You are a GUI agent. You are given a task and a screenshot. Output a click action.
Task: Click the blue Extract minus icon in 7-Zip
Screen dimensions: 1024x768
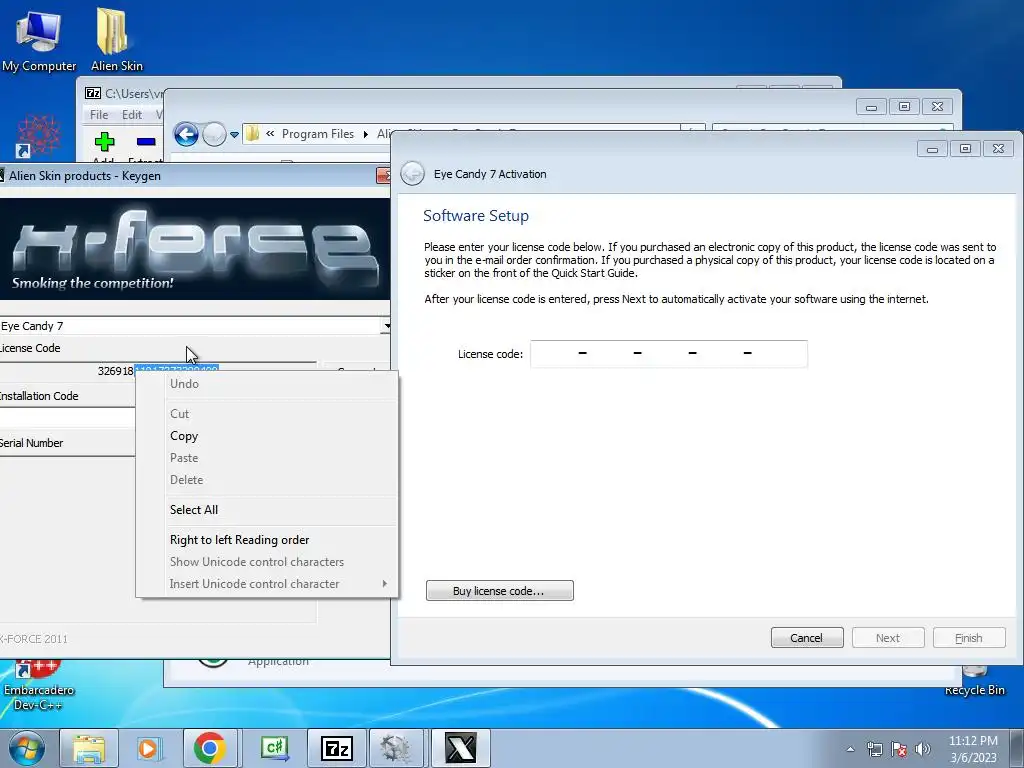(x=146, y=142)
